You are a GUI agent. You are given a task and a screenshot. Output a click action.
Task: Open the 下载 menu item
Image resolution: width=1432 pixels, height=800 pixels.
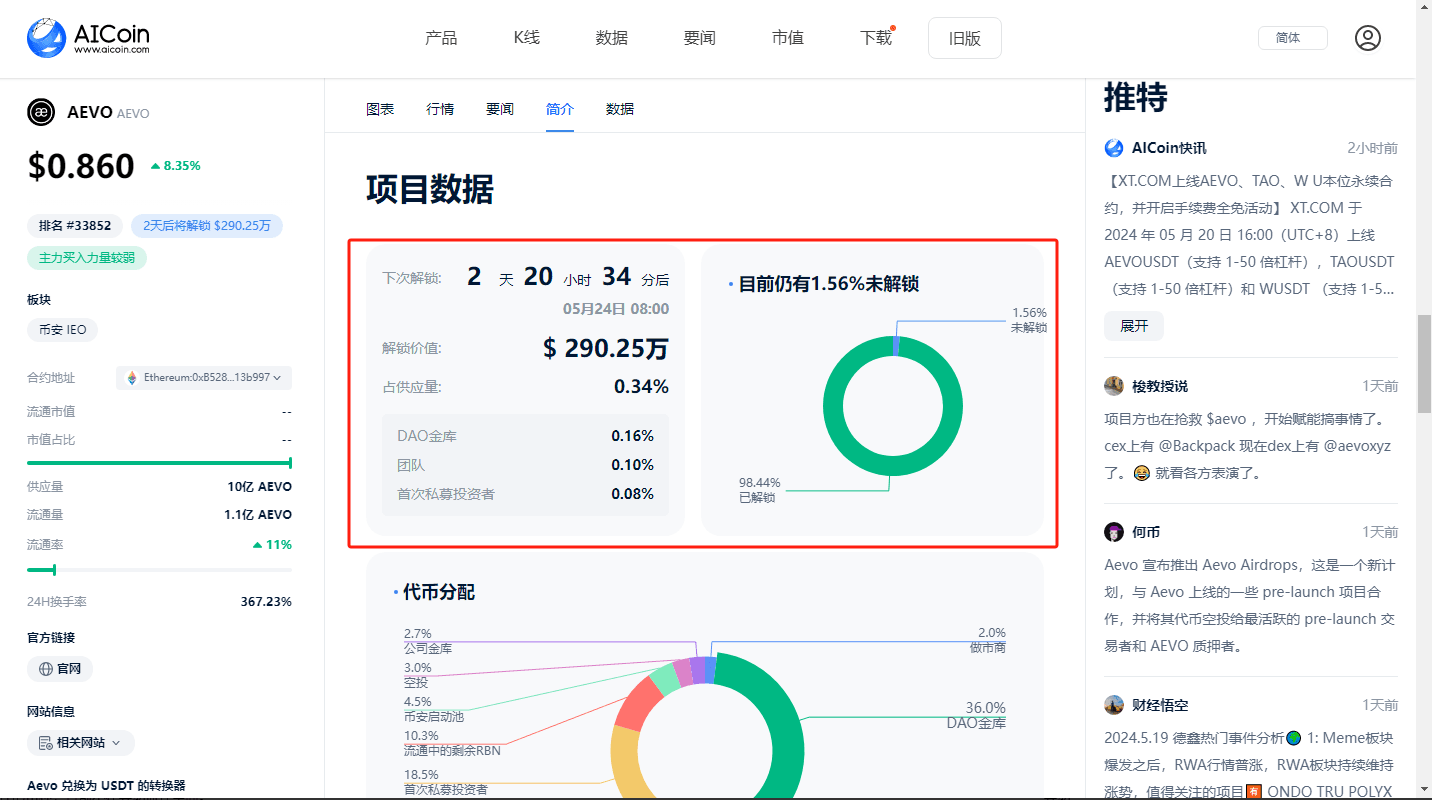[876, 38]
